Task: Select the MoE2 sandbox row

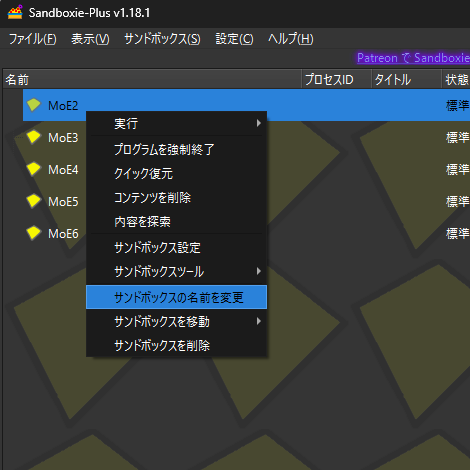Action: coord(246,105)
